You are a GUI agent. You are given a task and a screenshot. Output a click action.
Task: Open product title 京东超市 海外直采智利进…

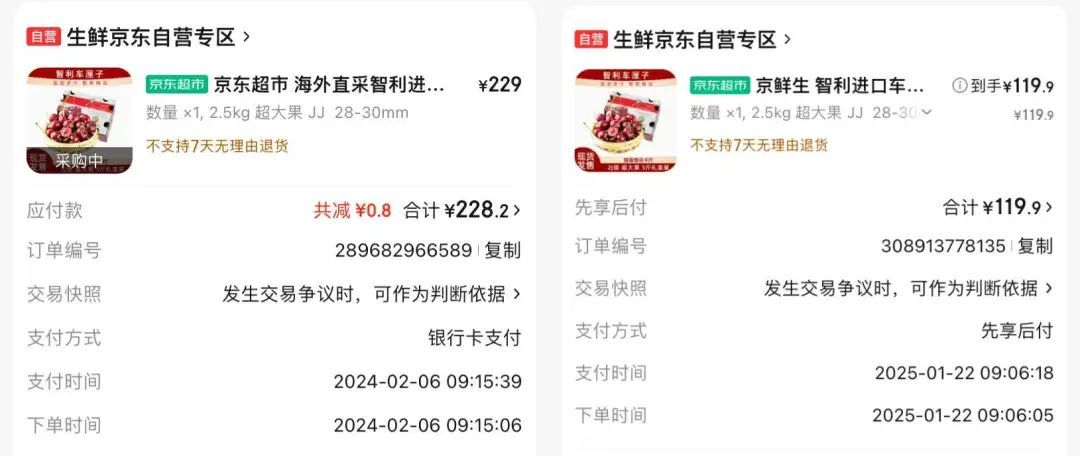coord(329,85)
